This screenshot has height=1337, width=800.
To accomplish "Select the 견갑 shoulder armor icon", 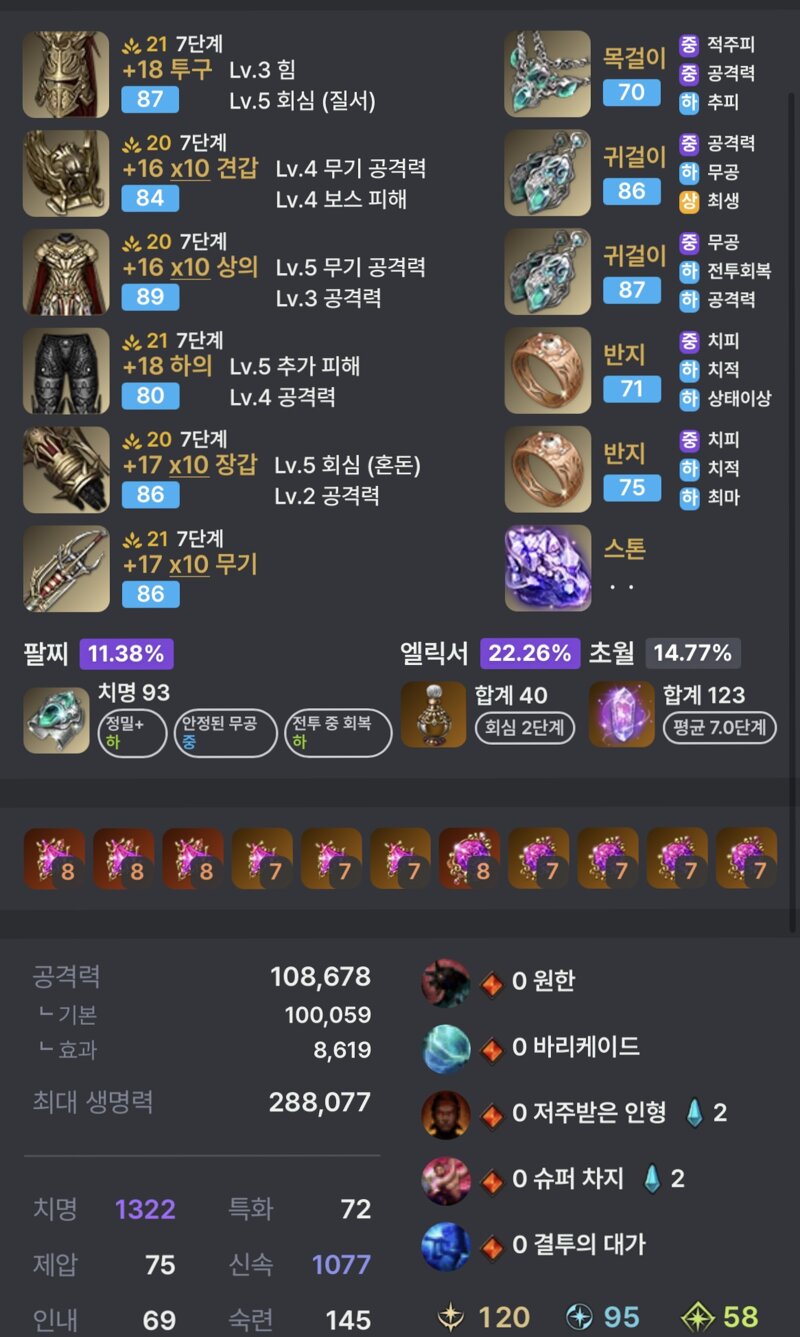I will (66, 173).
